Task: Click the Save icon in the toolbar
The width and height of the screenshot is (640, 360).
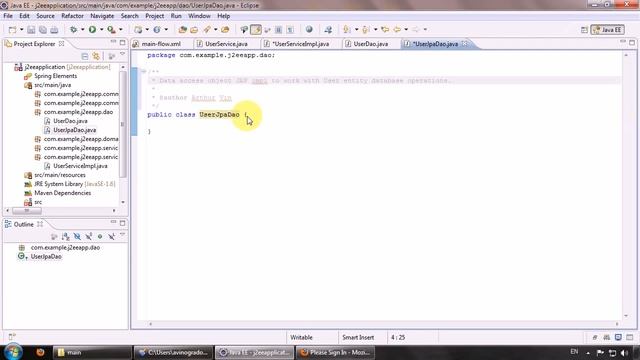Action: 31,29
